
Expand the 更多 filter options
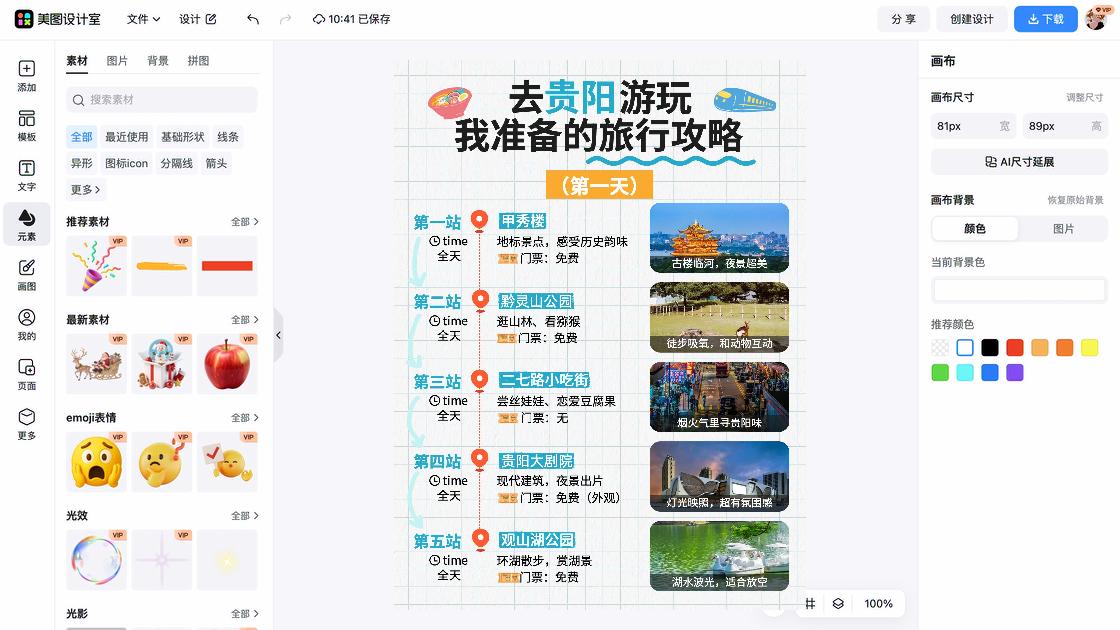(84, 189)
